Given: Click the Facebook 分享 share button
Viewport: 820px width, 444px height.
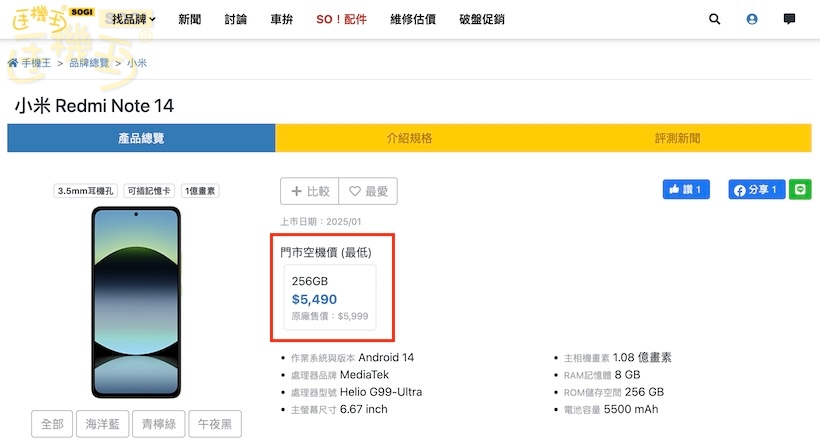Looking at the screenshot, I should (756, 190).
